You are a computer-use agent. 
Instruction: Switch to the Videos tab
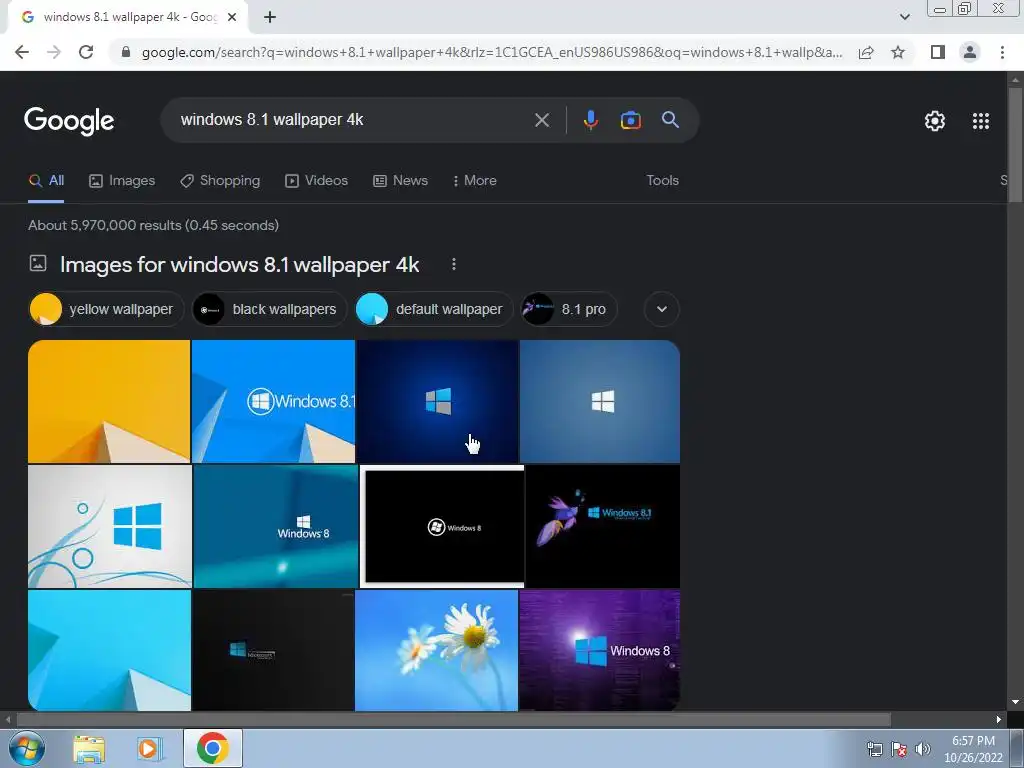tap(317, 181)
